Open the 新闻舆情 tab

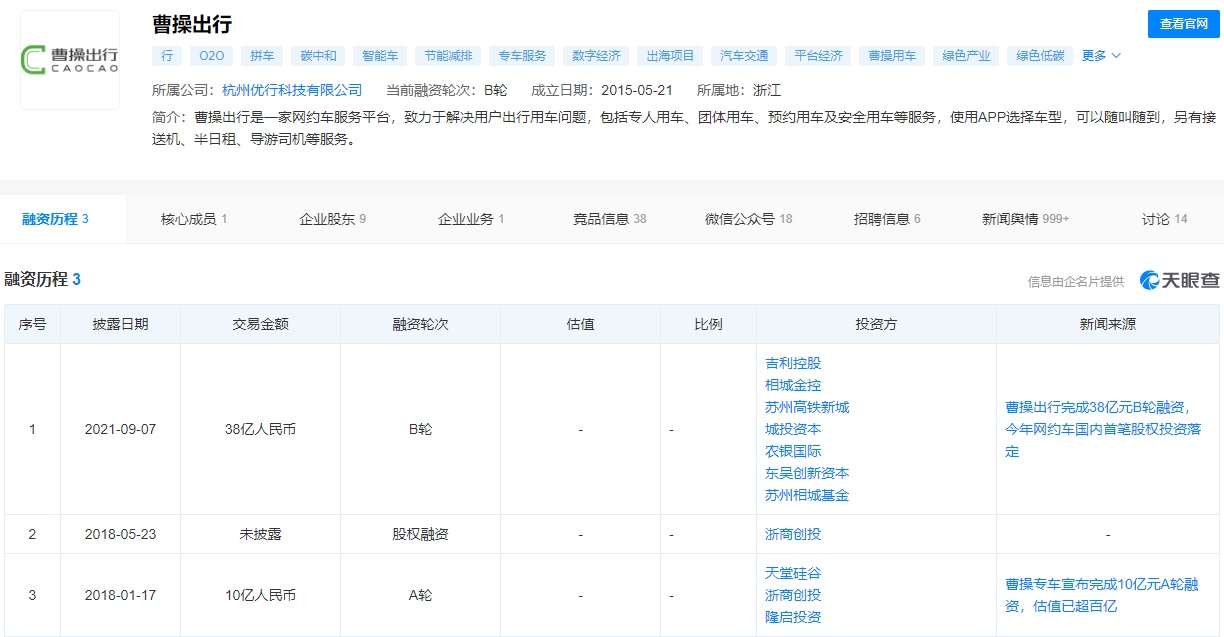click(x=1026, y=219)
